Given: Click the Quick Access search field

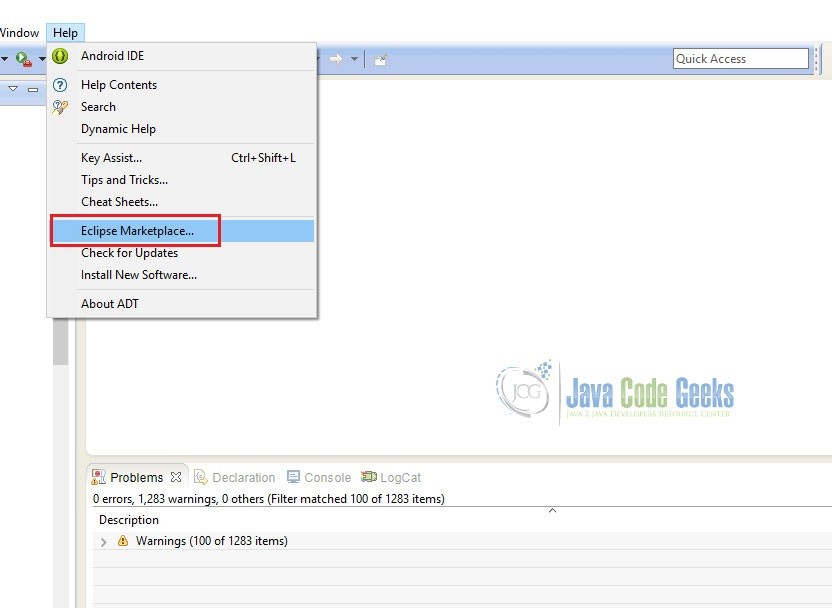Looking at the screenshot, I should coord(741,58).
